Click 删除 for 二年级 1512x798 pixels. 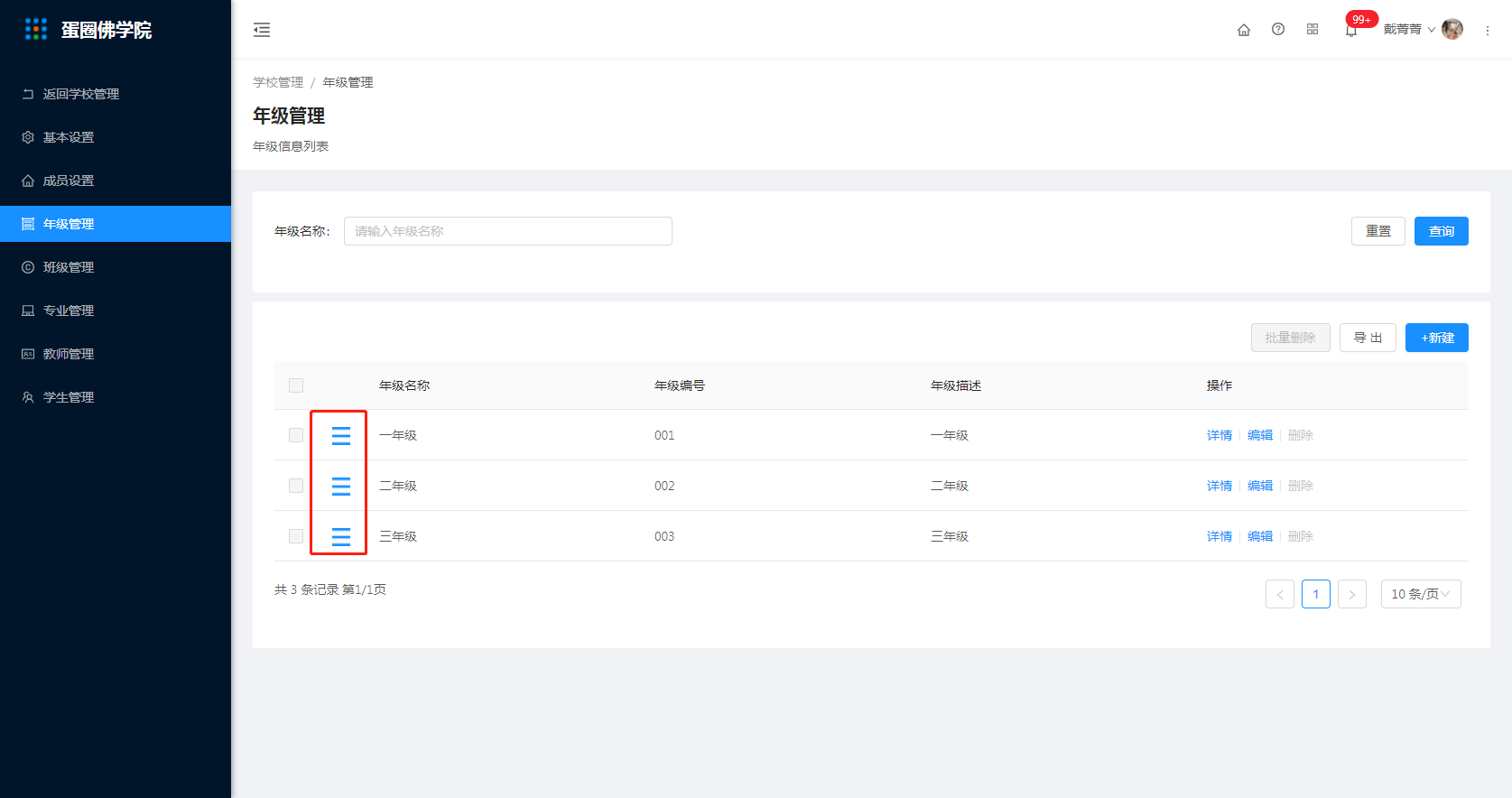click(1301, 486)
